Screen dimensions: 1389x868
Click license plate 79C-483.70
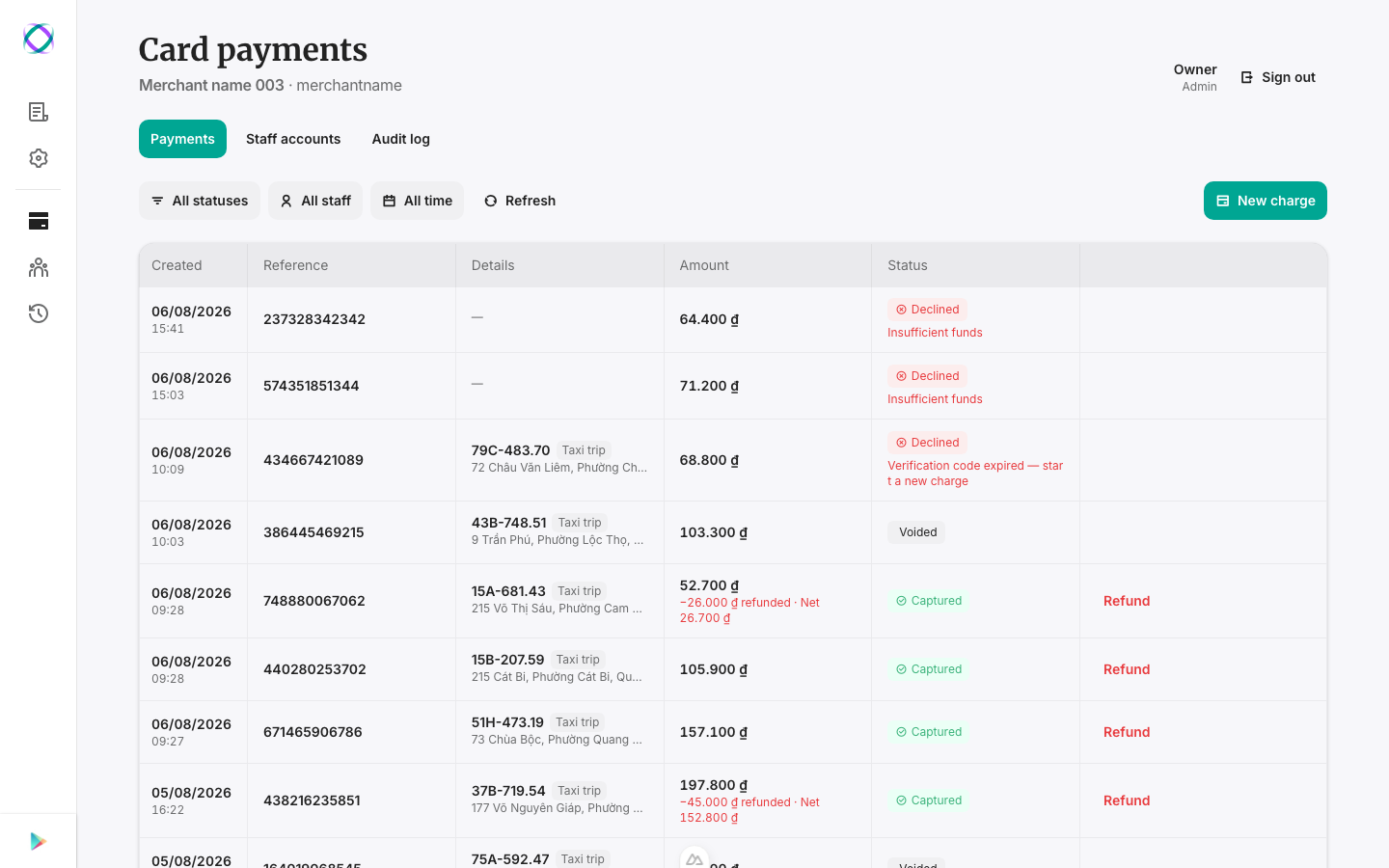510,450
